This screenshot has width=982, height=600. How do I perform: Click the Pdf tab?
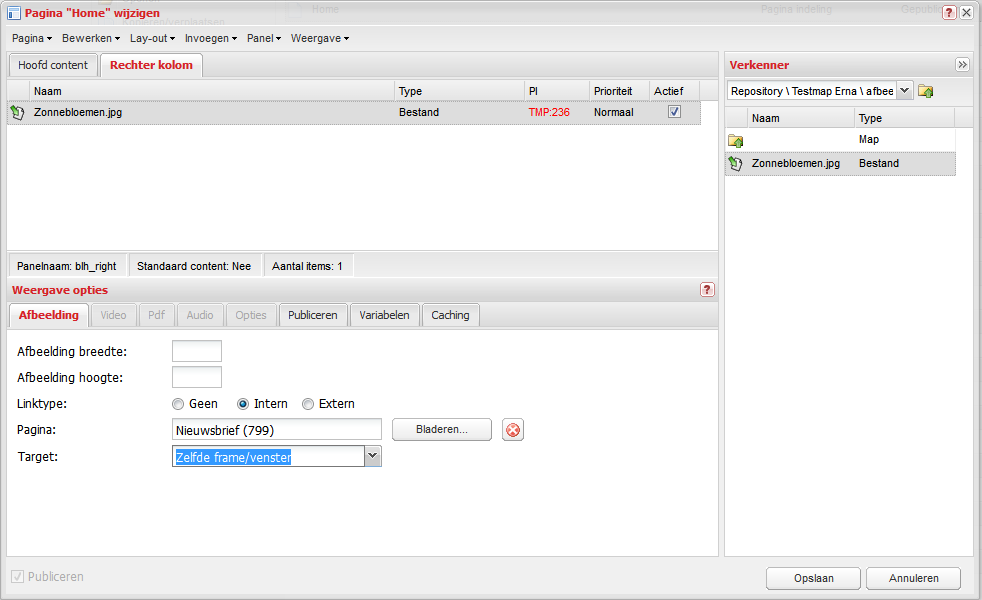point(157,315)
